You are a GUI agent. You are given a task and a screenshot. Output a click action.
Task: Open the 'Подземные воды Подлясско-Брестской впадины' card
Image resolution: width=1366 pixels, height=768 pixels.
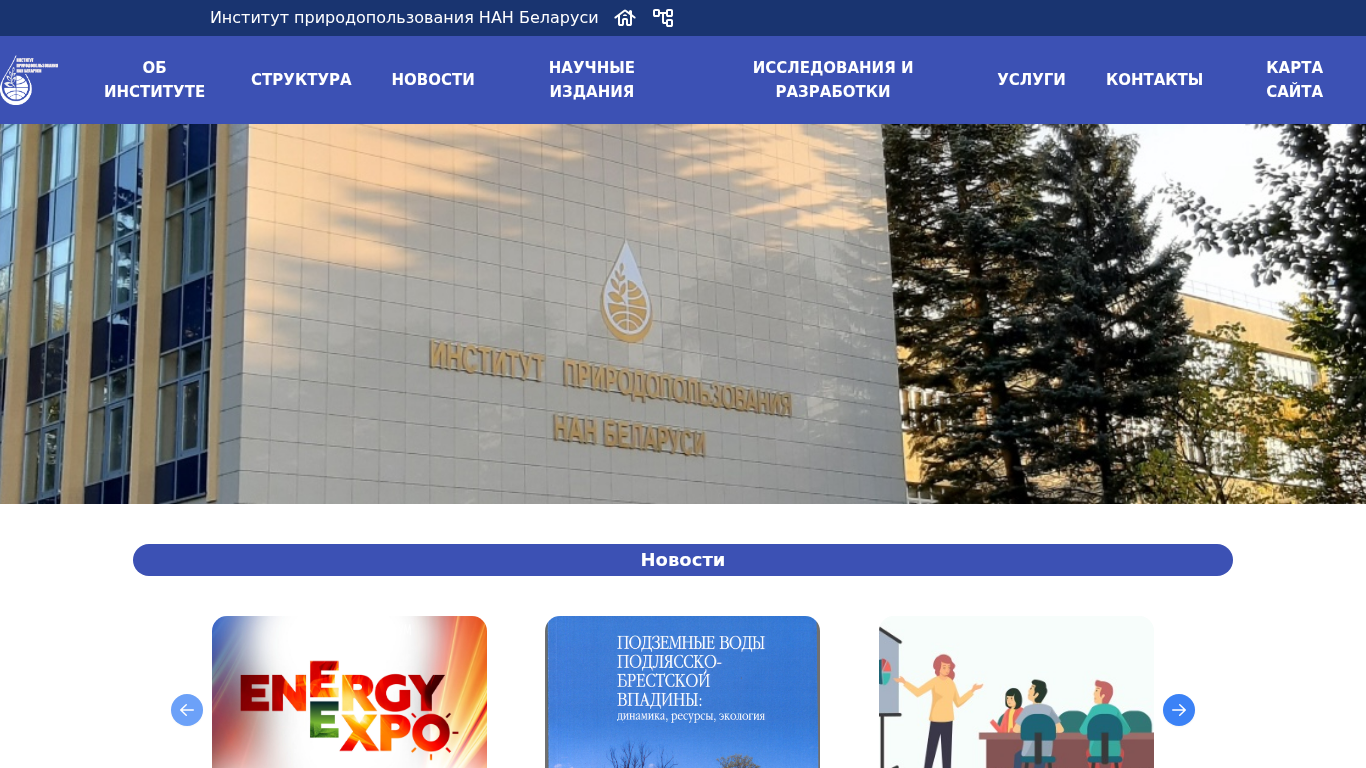[682, 692]
